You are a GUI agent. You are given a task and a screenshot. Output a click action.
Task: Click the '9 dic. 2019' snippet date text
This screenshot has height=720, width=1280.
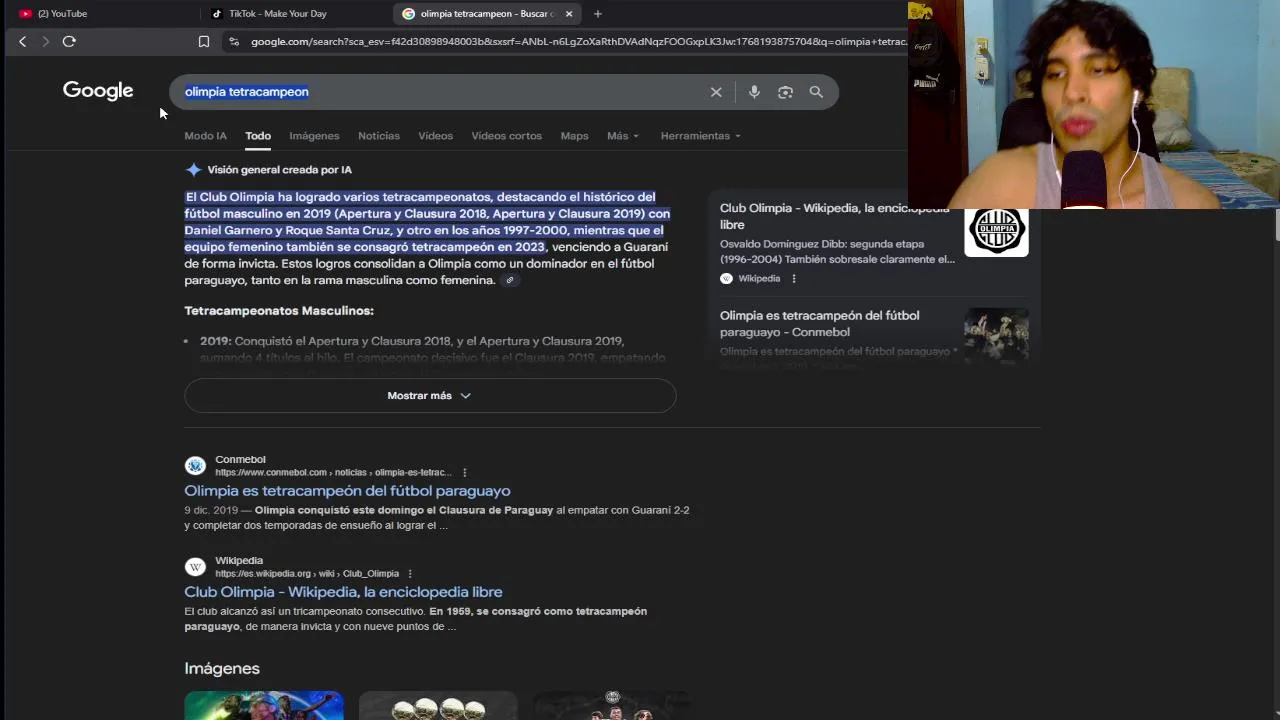pyautogui.click(x=212, y=510)
